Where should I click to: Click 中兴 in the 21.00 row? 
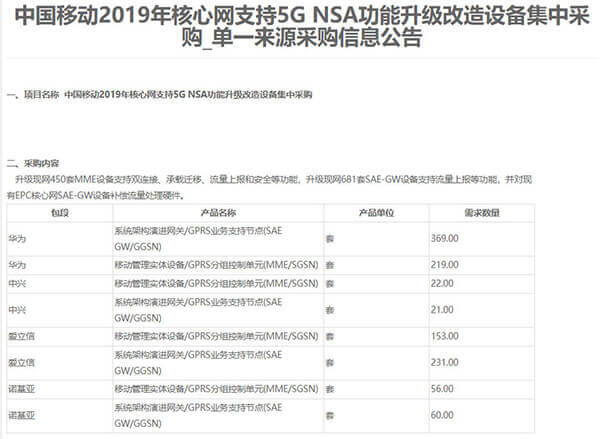pyautogui.click(x=17, y=310)
